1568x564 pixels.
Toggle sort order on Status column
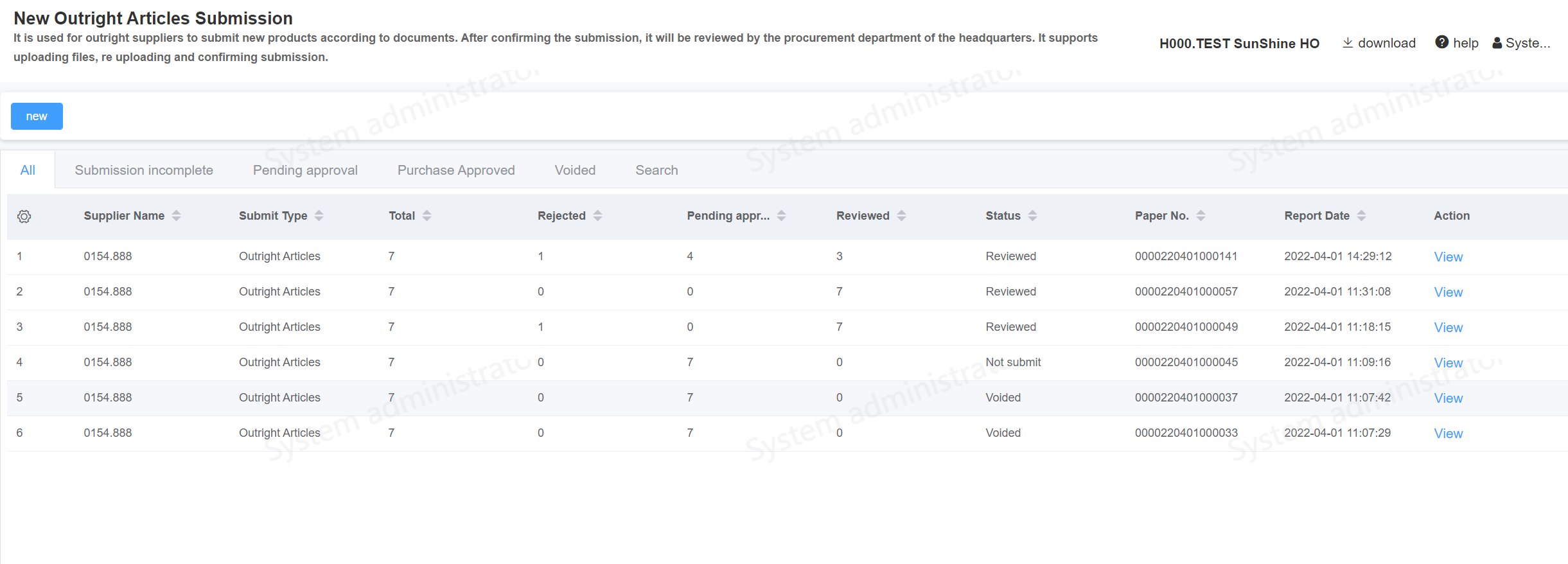click(x=1032, y=216)
